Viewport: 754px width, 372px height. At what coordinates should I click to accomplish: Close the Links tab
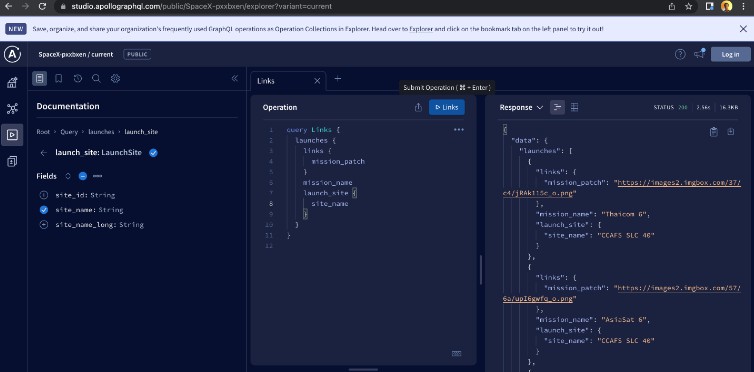tap(317, 81)
